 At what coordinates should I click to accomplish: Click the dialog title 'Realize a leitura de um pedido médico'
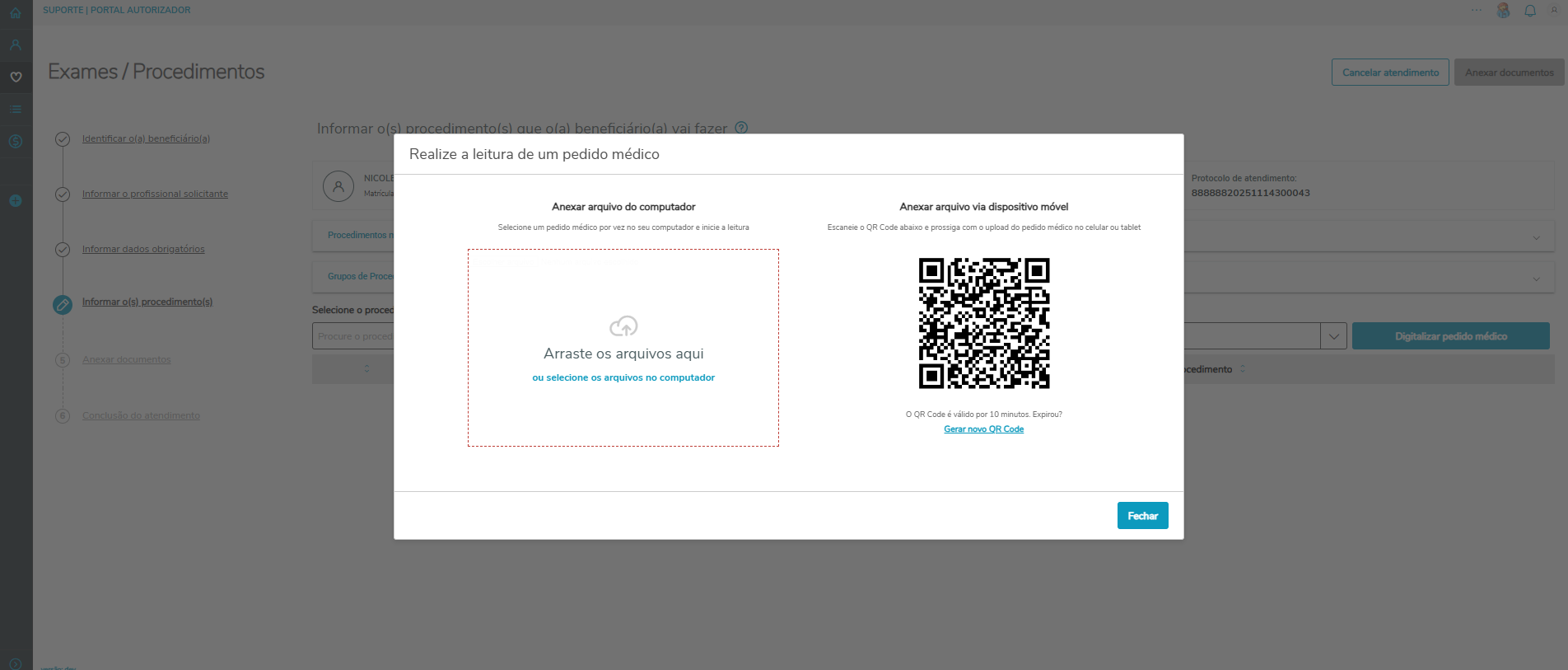click(x=534, y=154)
